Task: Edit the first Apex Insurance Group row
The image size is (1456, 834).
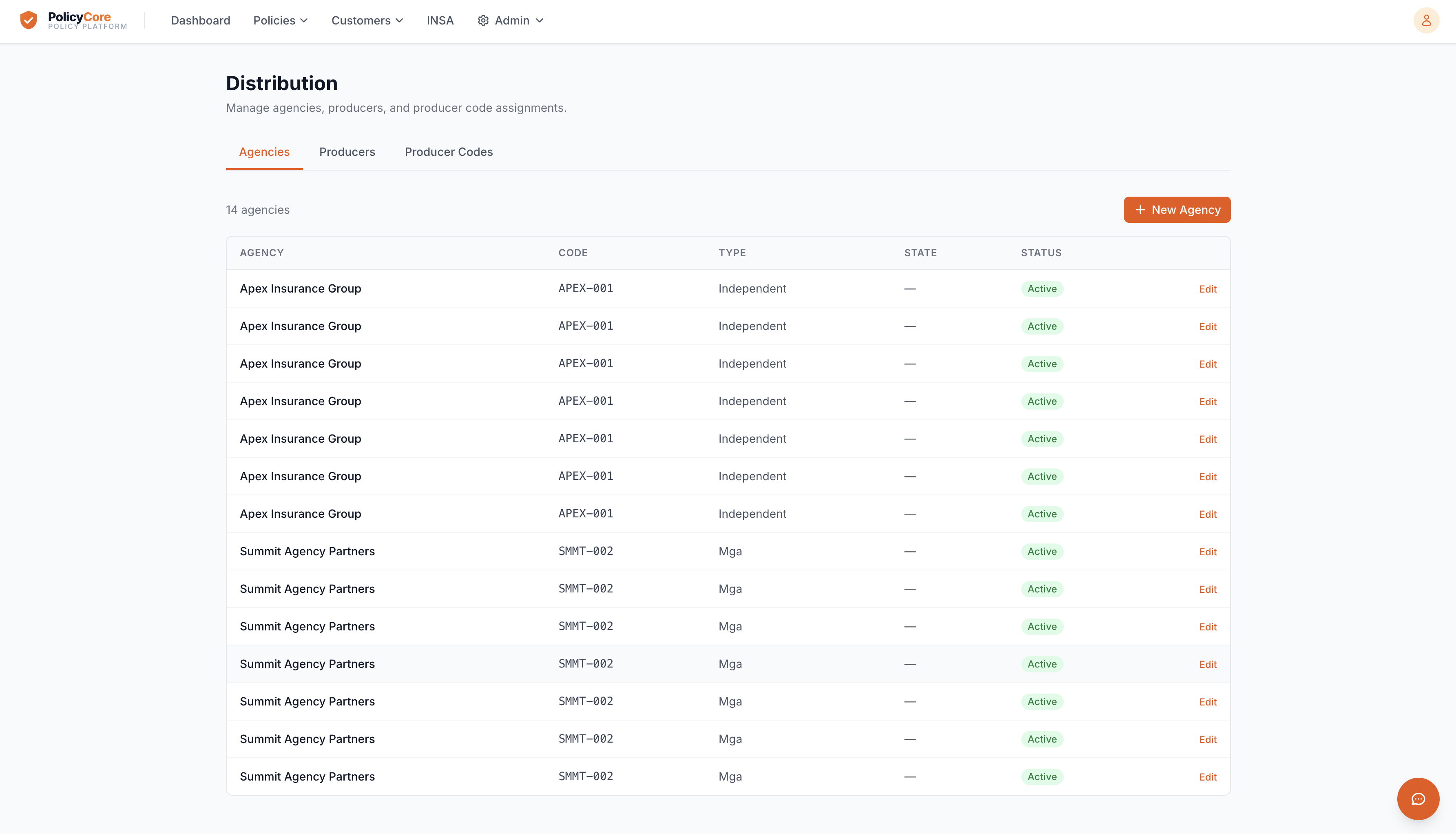Action: point(1208,289)
